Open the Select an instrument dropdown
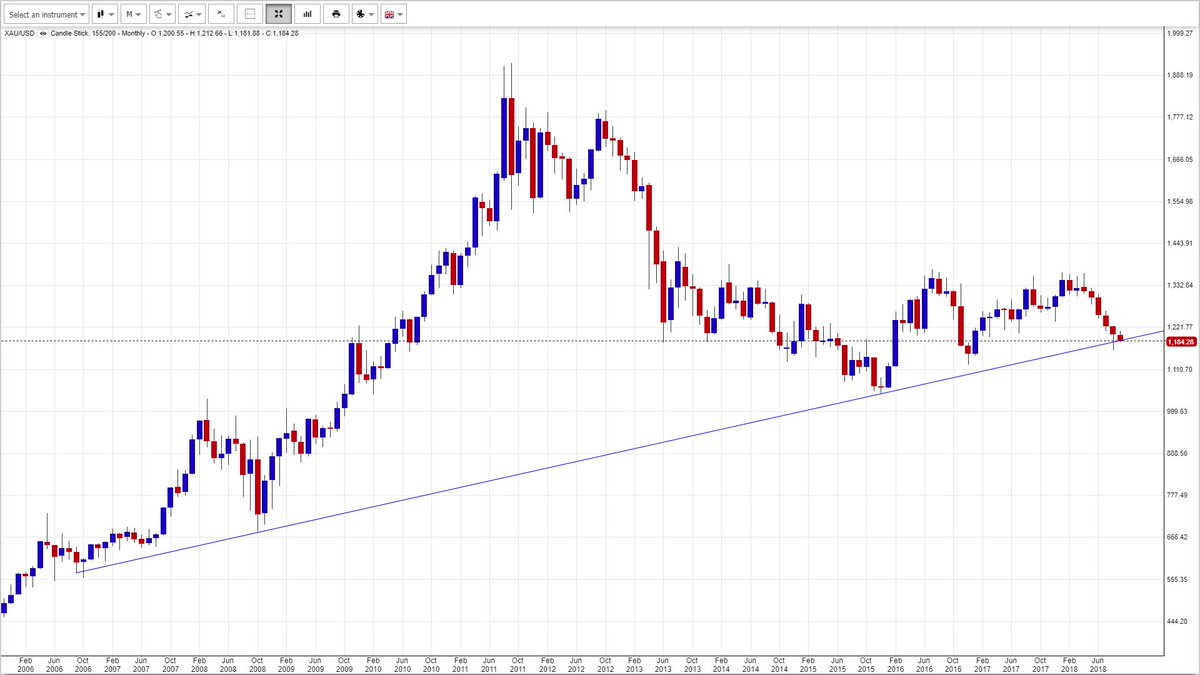The height and width of the screenshot is (675, 1200). coord(47,15)
